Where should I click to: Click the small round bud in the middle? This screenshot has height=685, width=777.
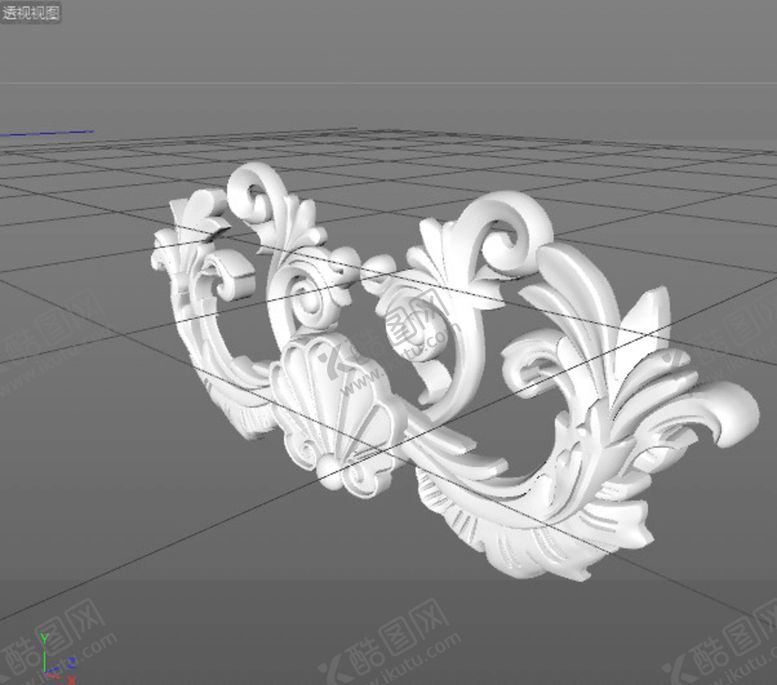(379, 269)
